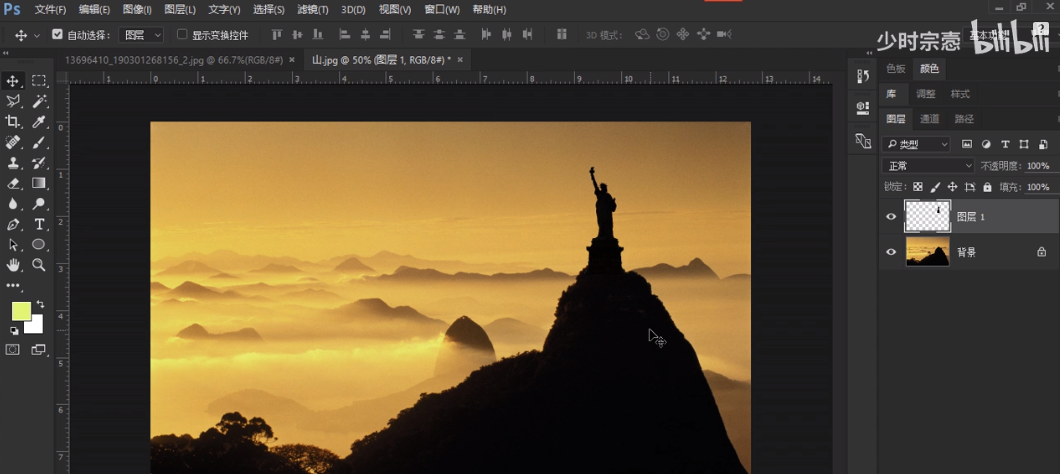This screenshot has width=1060, height=474.
Task: Click the align left edges icon
Action: point(345,34)
